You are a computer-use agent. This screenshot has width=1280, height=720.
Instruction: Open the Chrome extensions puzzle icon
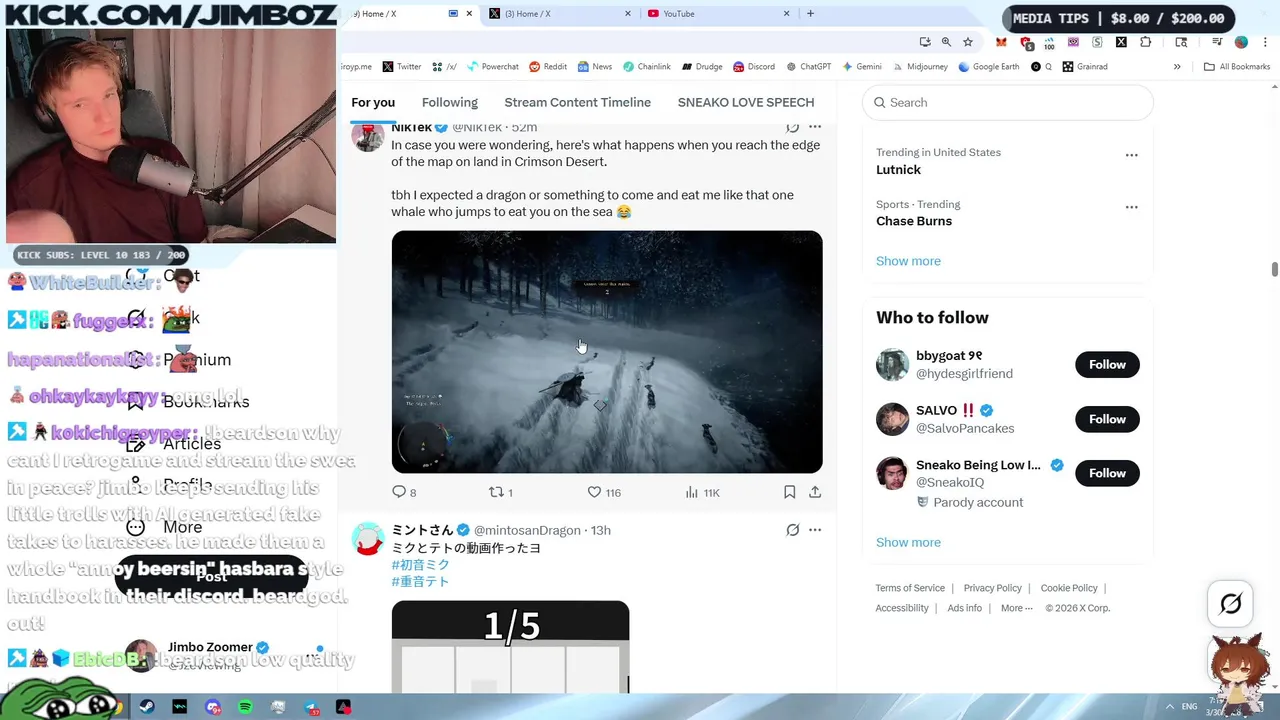point(1146,42)
